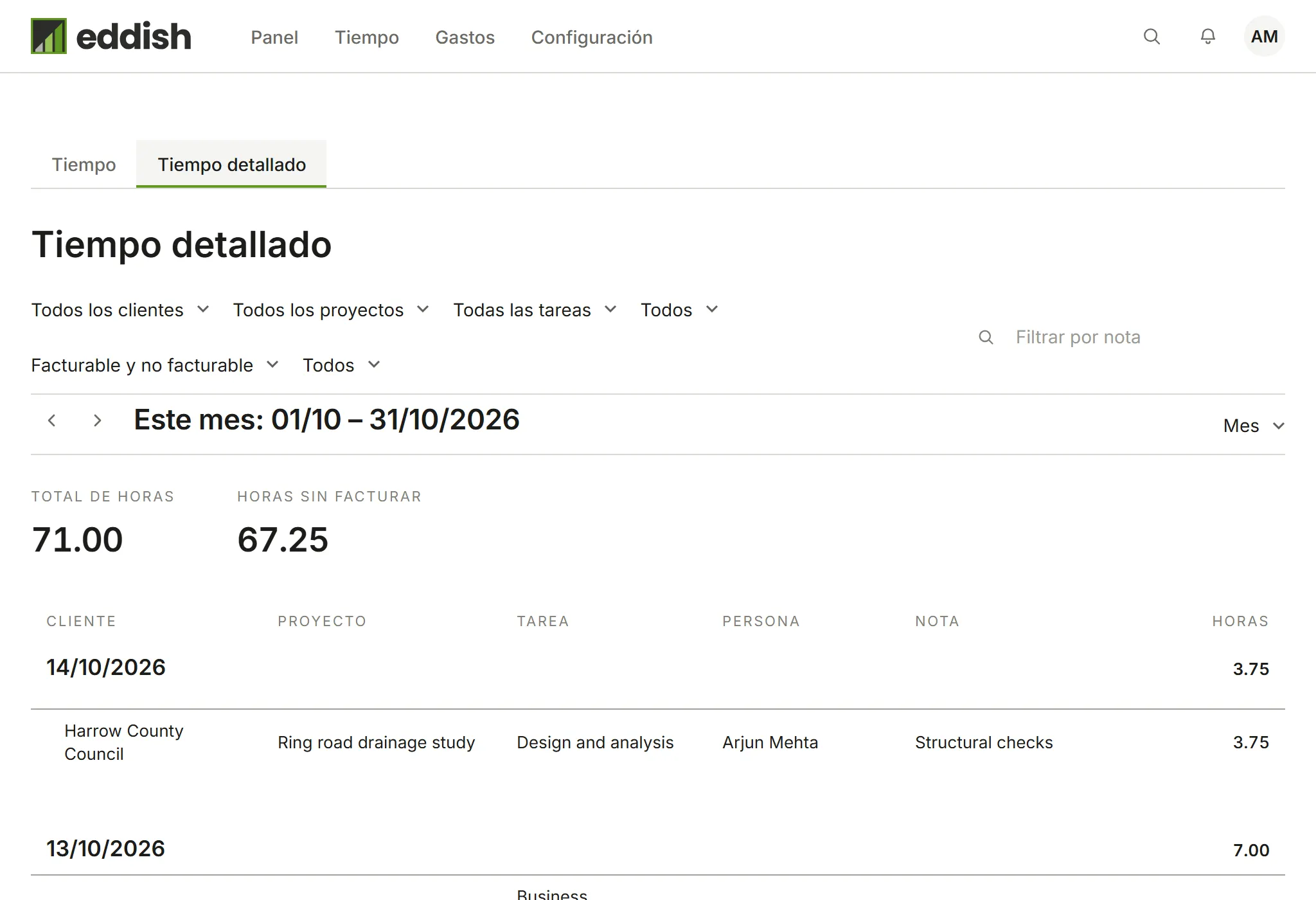Screen dimensions: 1316x900
Task: Click the 13/10/2026 date row
Action: (658, 849)
